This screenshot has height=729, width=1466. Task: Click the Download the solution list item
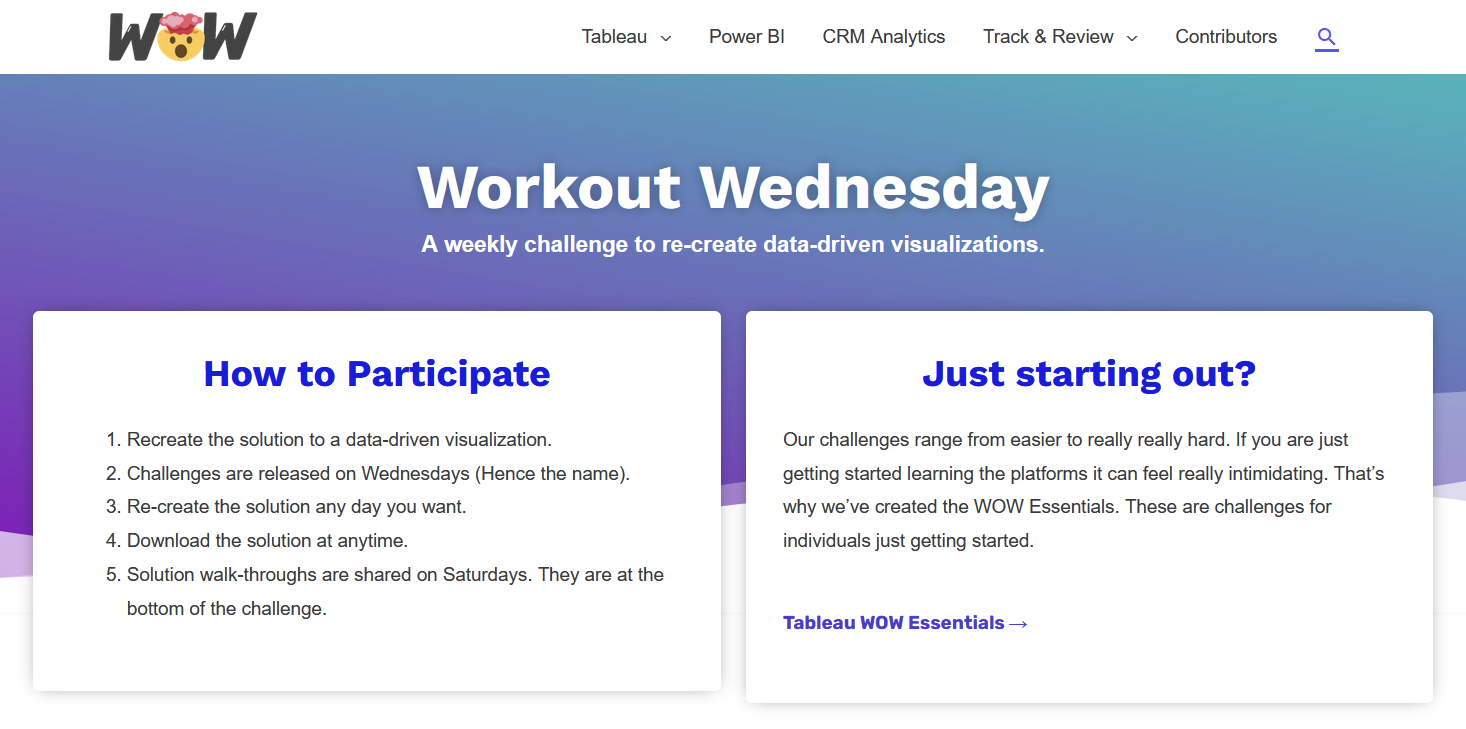point(267,541)
